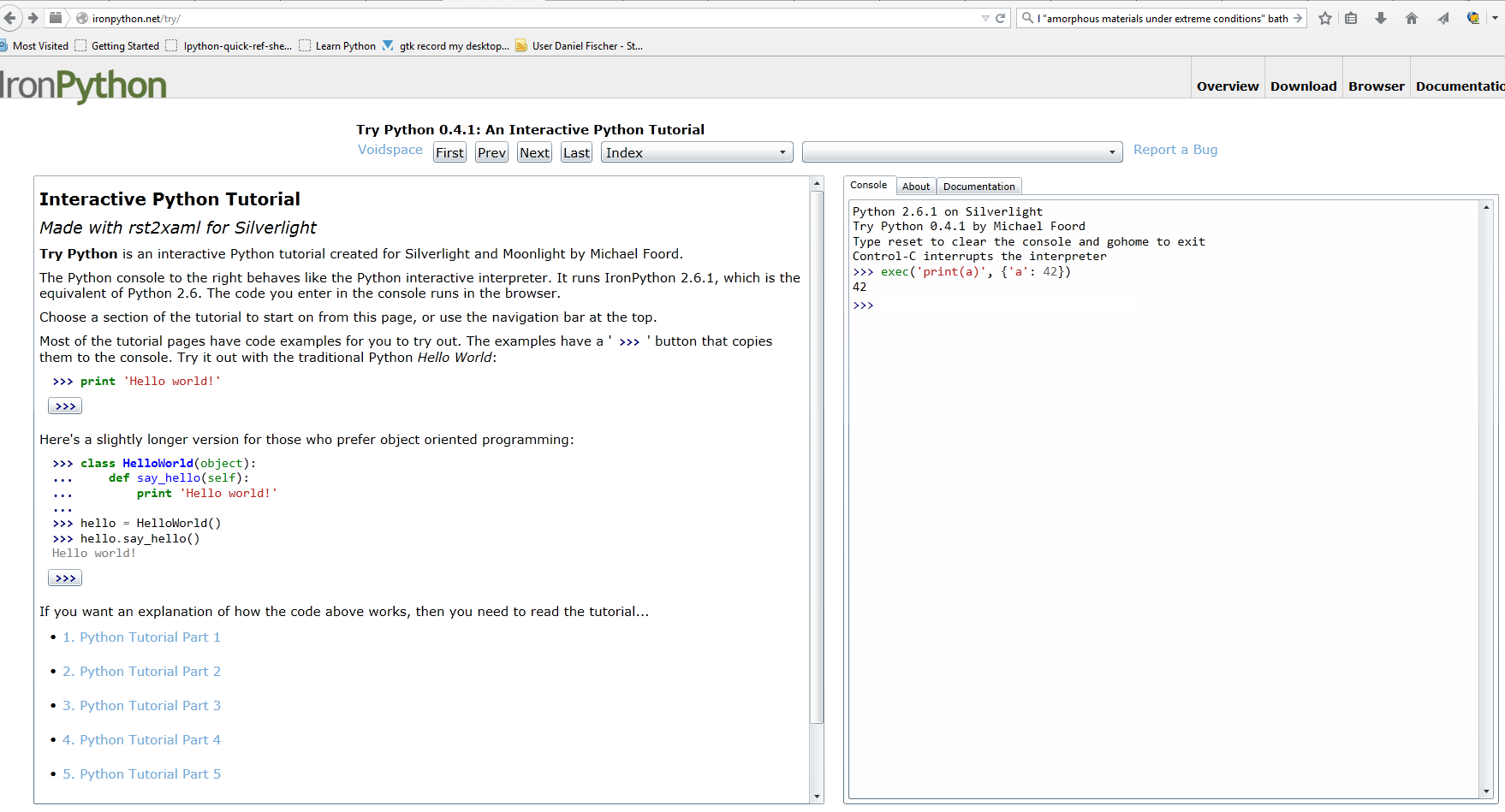Click the browser Forward arrow

point(33,18)
